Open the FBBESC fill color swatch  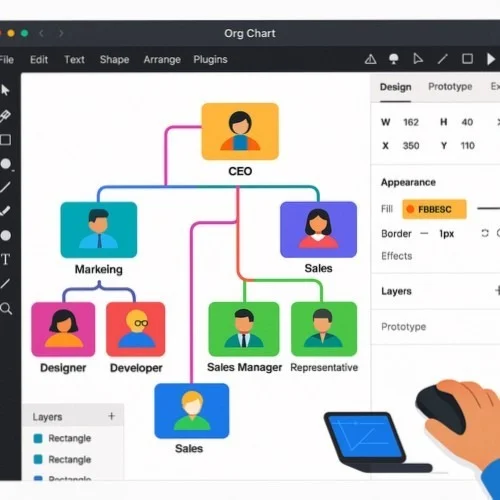coord(434,209)
